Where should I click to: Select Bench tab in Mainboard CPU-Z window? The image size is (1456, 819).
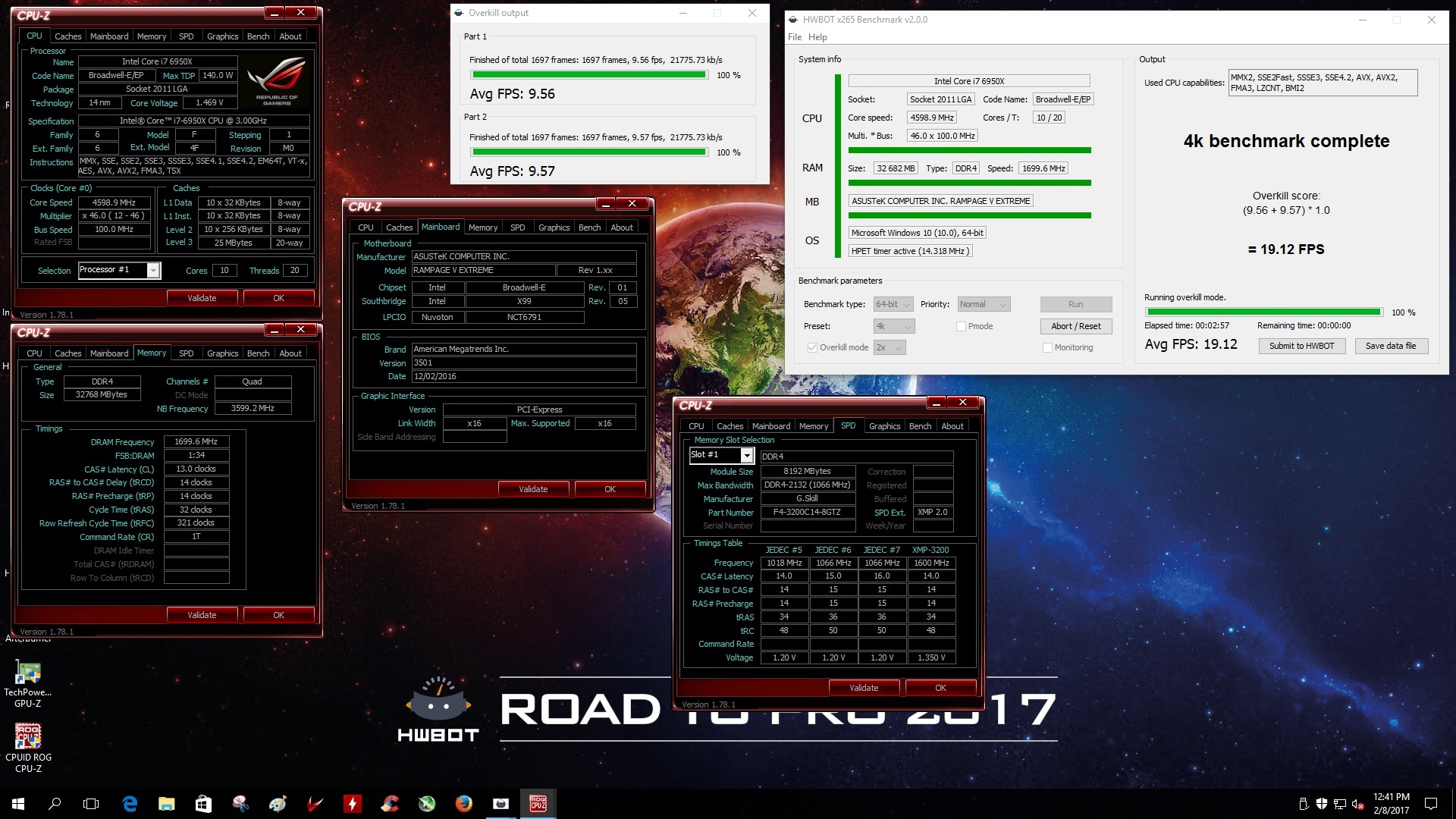589,227
